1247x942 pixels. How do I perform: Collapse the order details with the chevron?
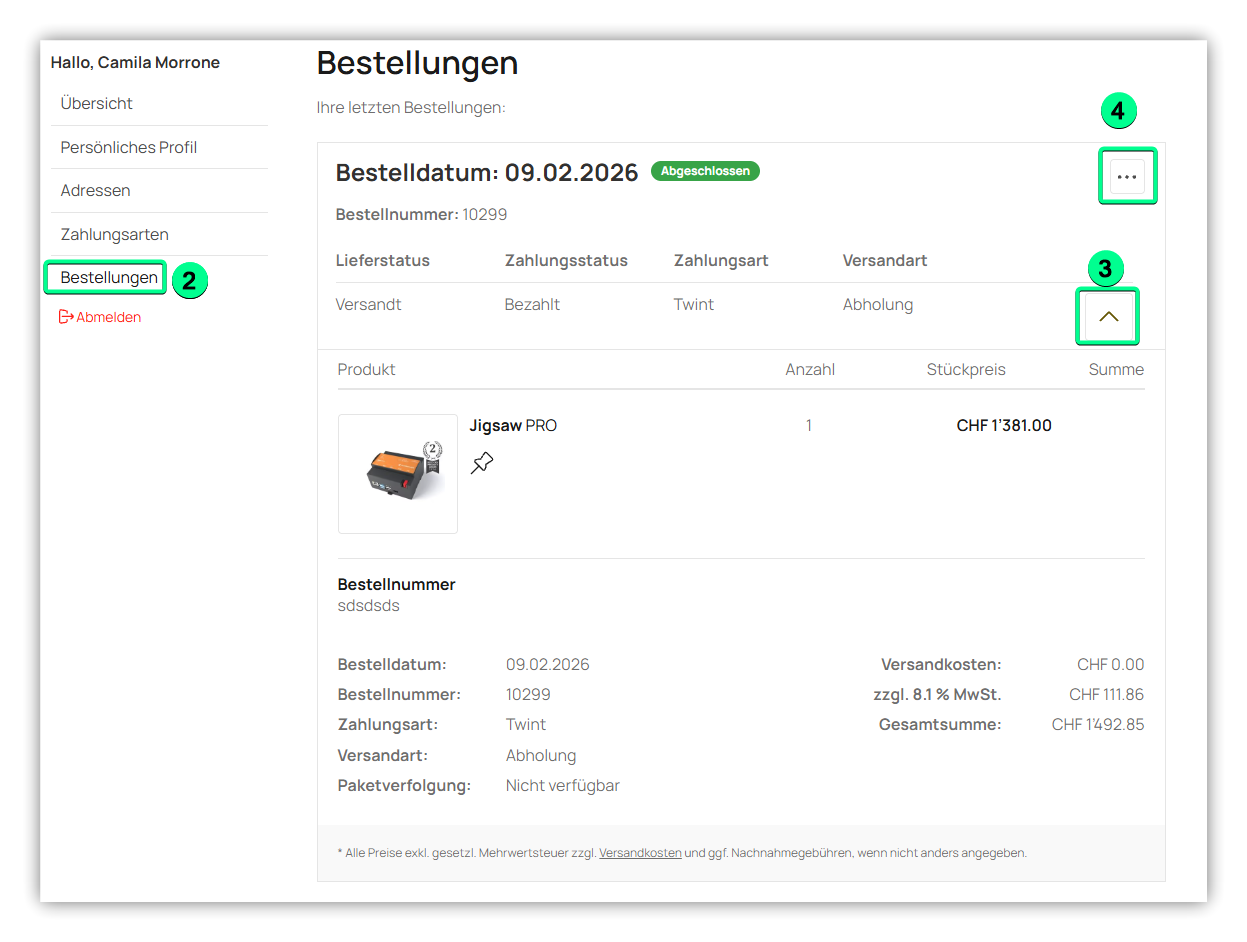click(1108, 316)
